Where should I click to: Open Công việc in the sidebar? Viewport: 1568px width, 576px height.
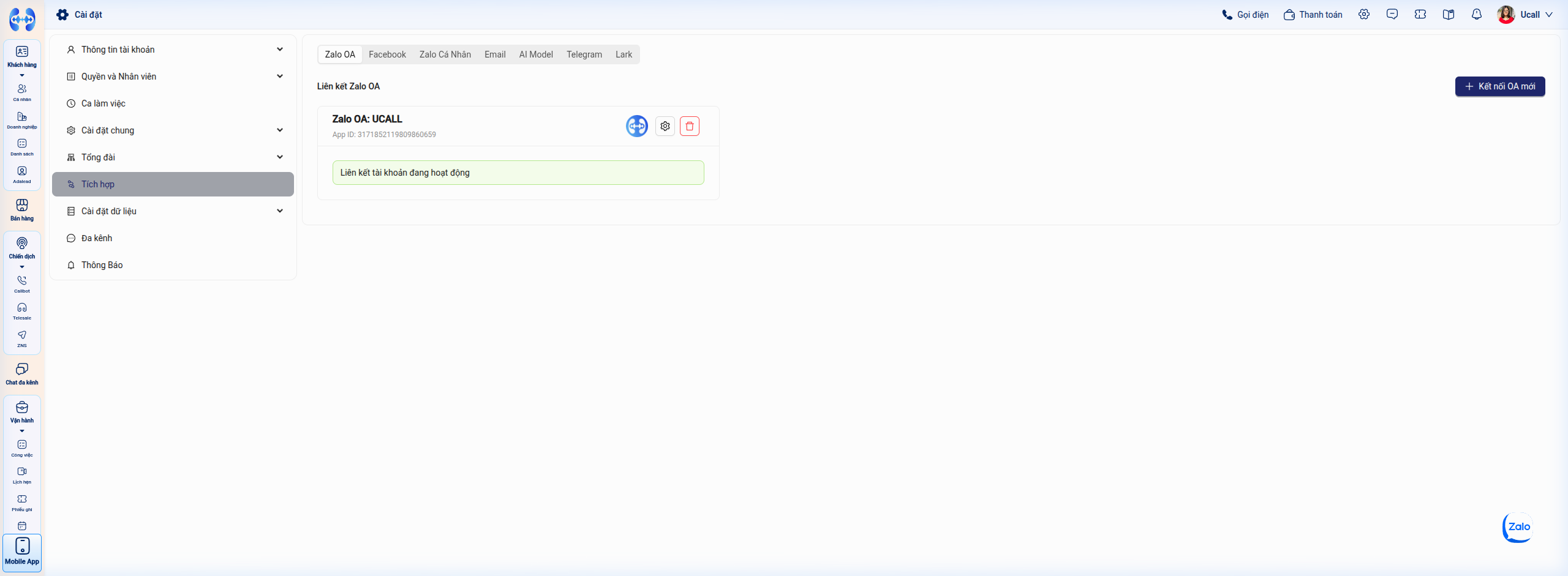[22, 448]
